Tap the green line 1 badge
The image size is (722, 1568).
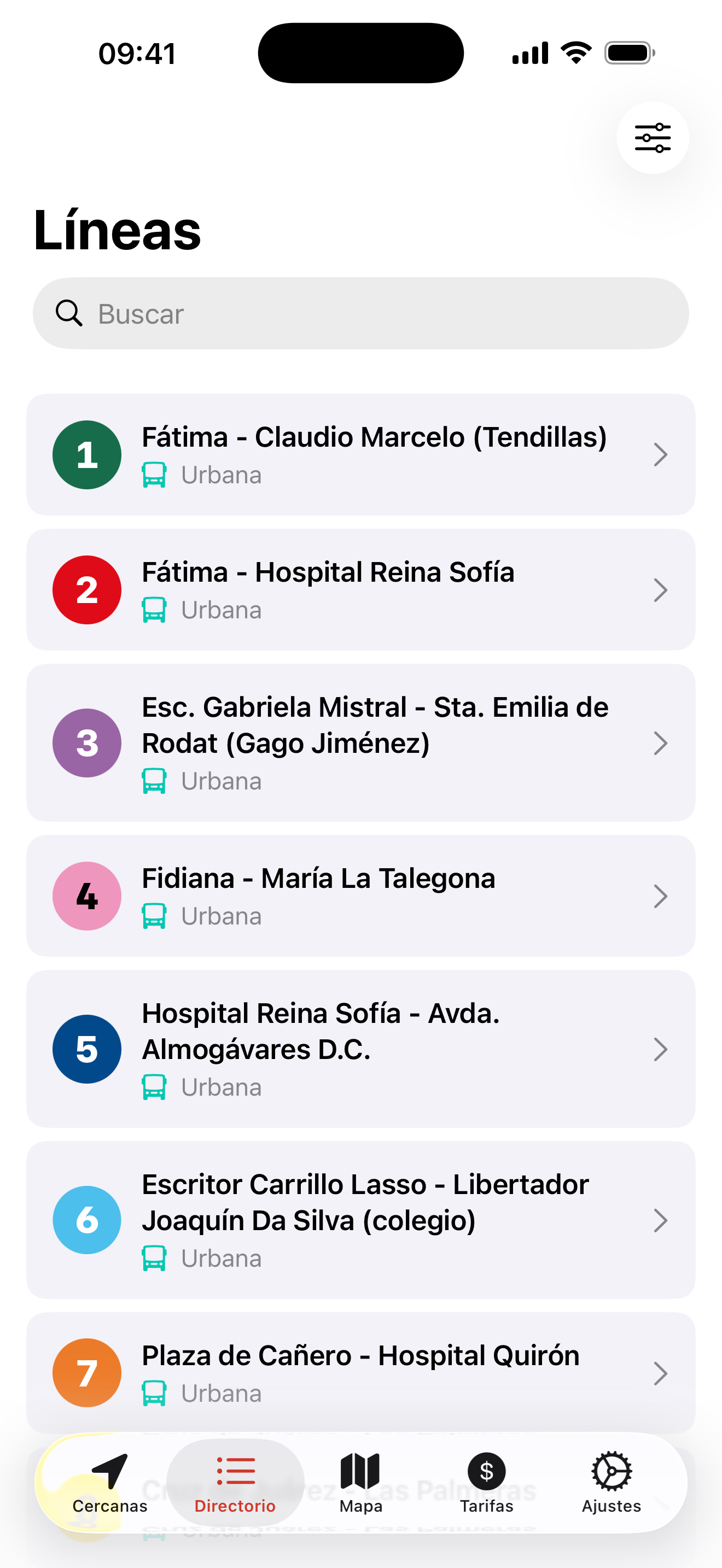(x=87, y=455)
